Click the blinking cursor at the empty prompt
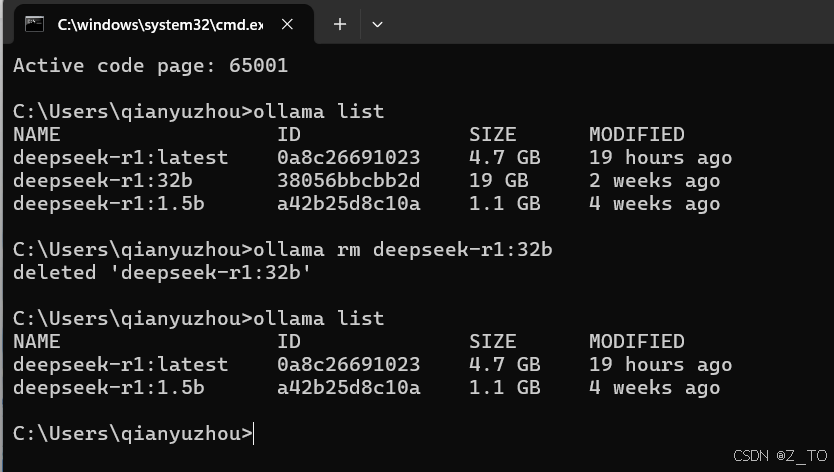 point(254,434)
